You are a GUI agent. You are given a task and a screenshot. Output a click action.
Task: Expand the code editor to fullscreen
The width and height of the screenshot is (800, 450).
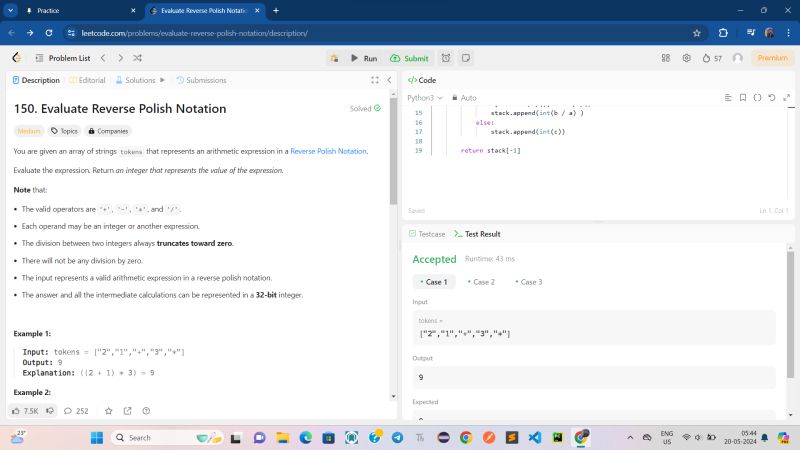click(x=785, y=98)
